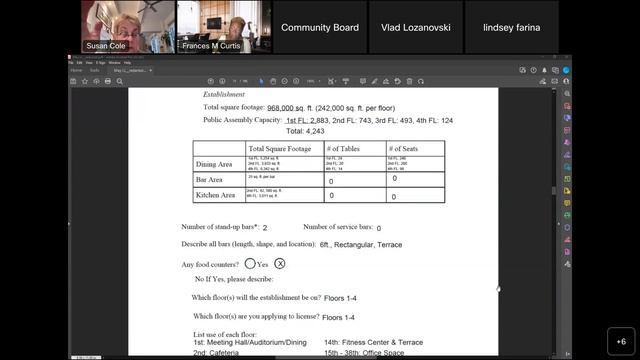Open the View menu
Viewport: 640px width, 360px height.
tap(89, 63)
